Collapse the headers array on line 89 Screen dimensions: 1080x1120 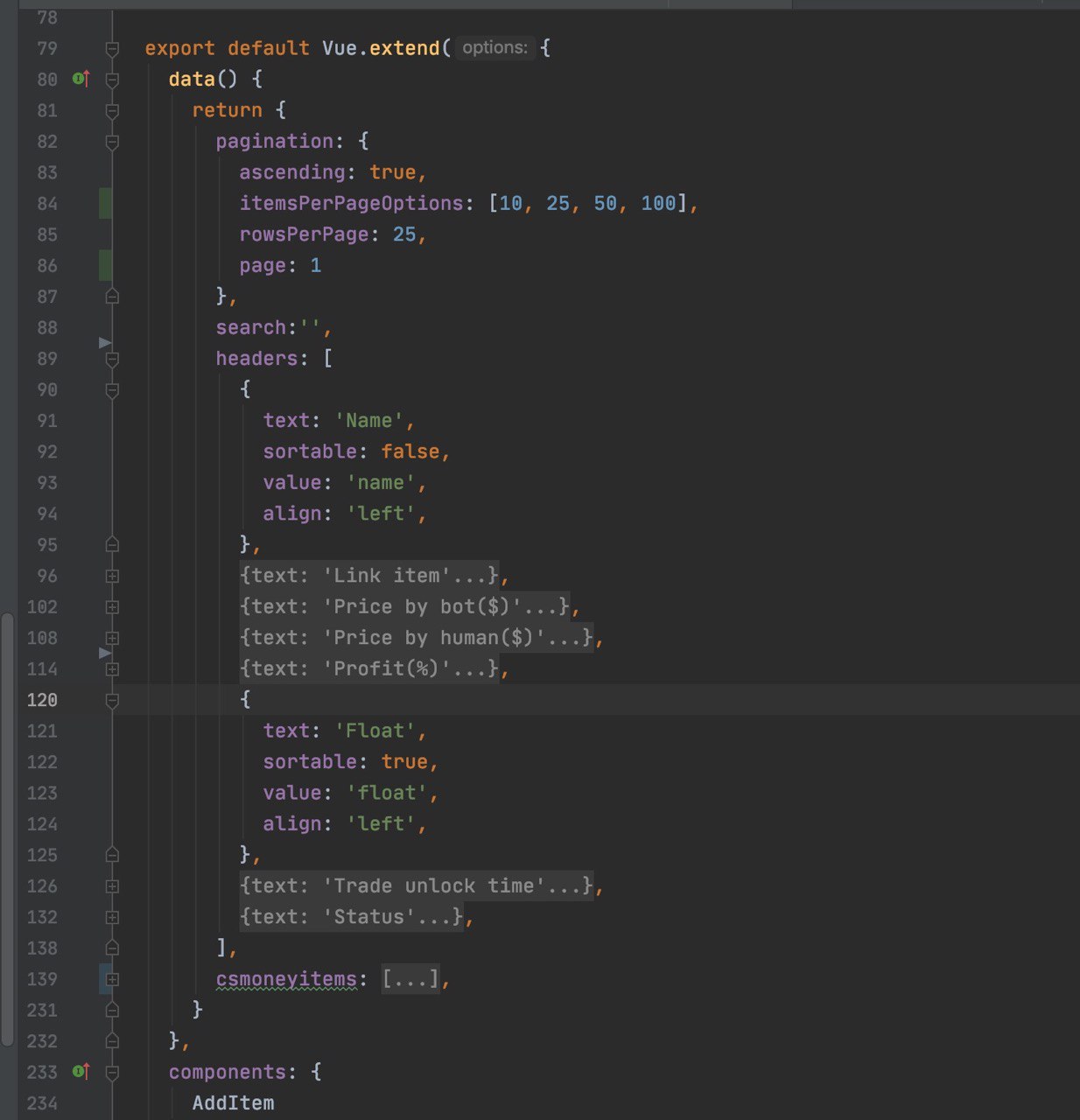click(x=112, y=359)
